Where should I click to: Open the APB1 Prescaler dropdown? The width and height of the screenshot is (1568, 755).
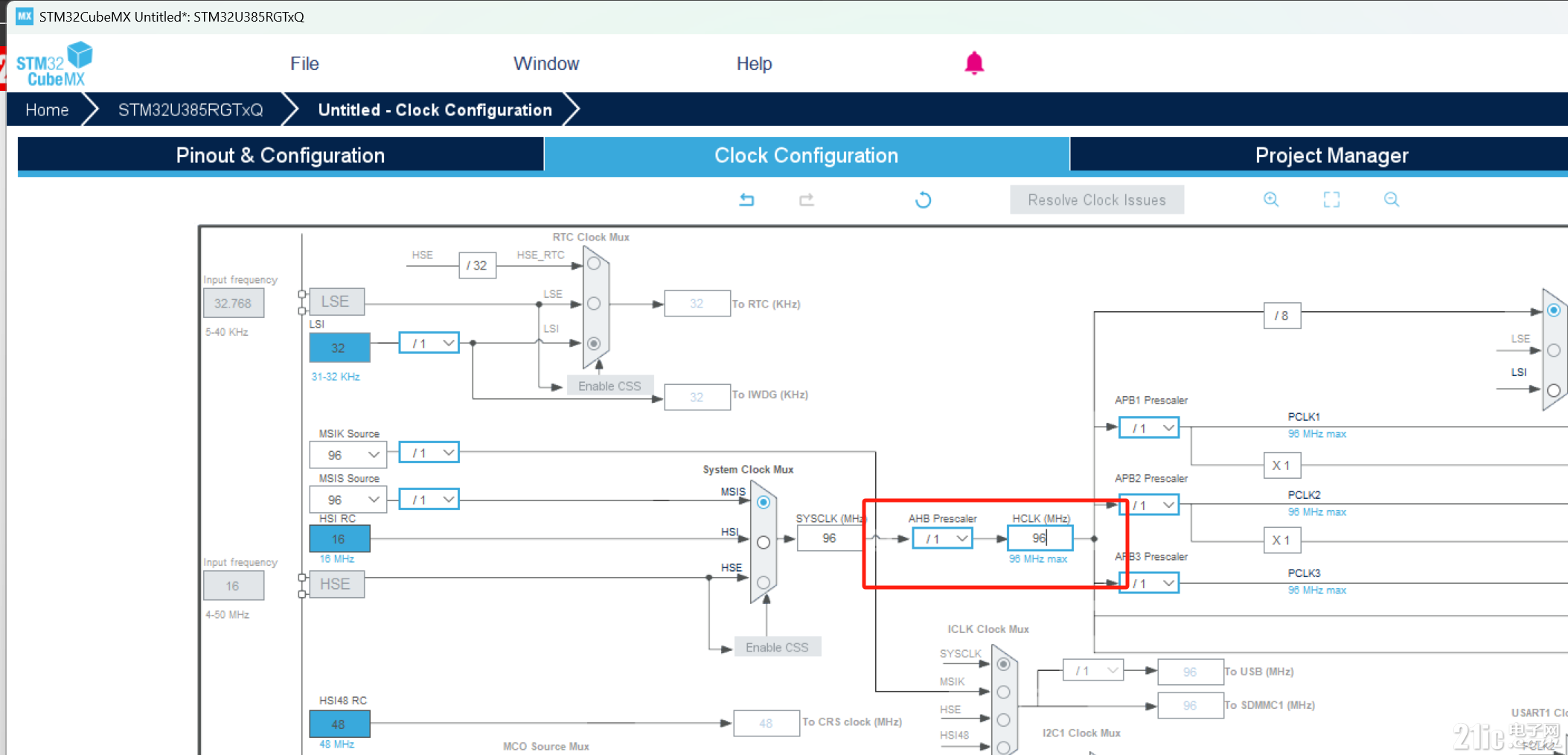pos(1149,428)
